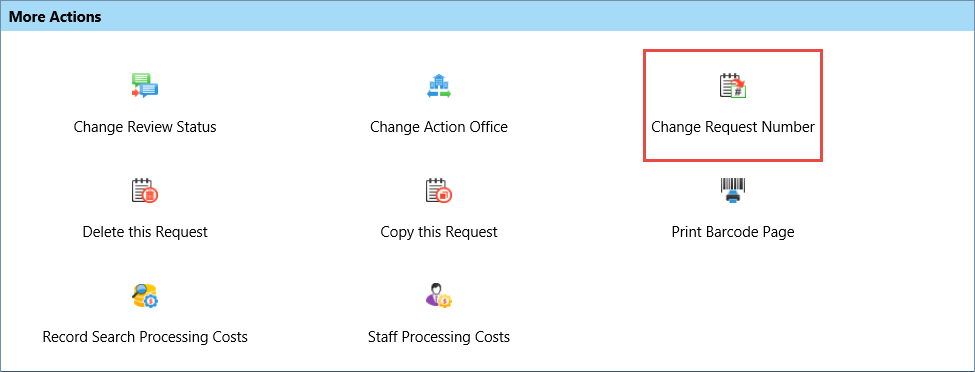Image resolution: width=975 pixels, height=372 pixels.
Task: Click the empty space beneath Print Barcode Page
Action: pyautogui.click(x=732, y=311)
